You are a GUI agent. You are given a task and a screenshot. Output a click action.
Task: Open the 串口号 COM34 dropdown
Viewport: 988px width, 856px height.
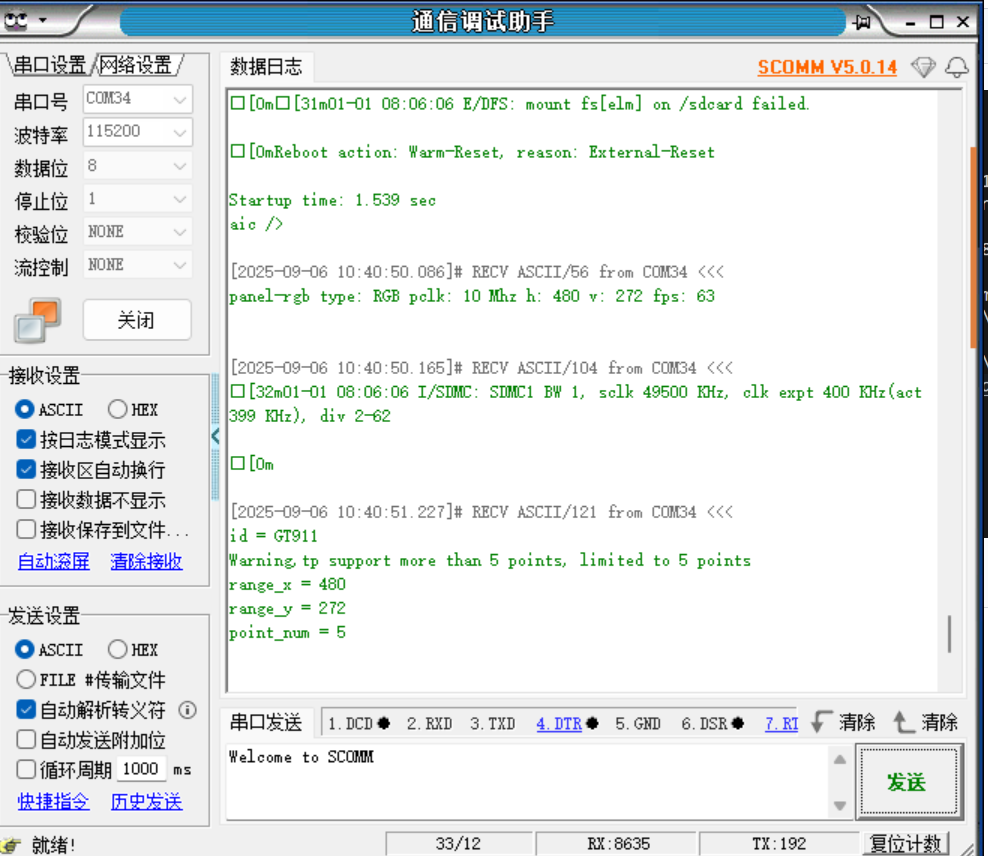(137, 99)
